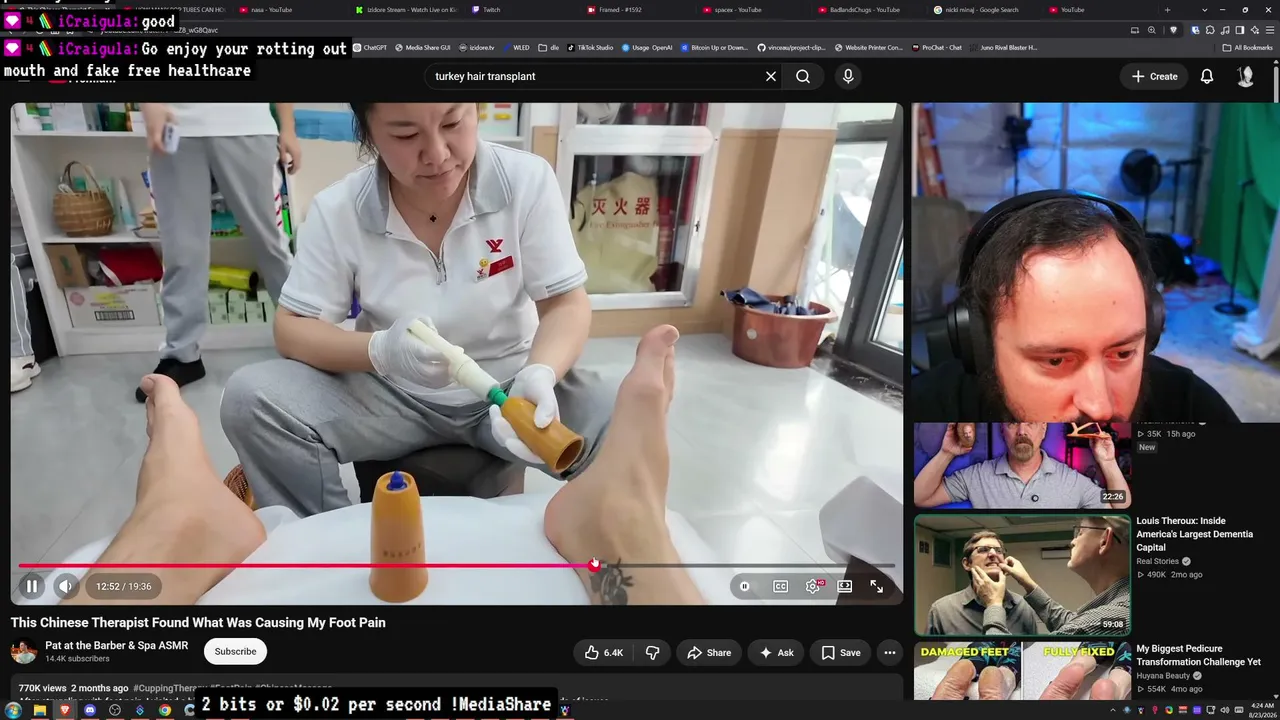
Task: Open the 22:26 recommended video thumbnail
Action: (1022, 465)
